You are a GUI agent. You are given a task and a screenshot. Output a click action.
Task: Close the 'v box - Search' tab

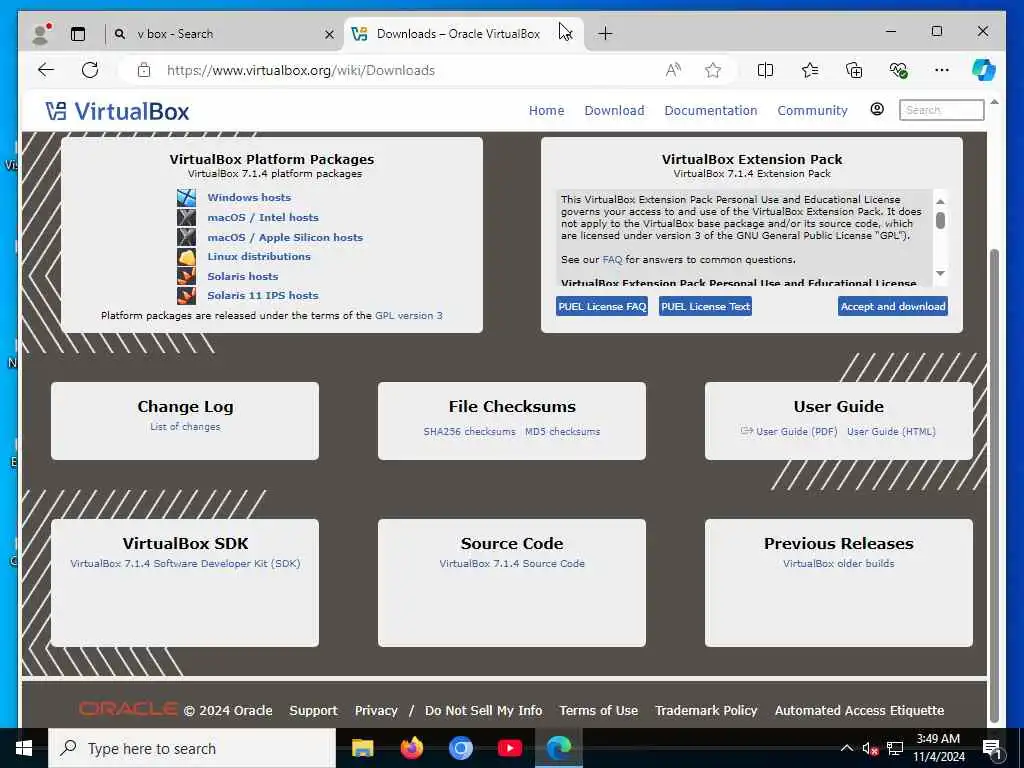pos(330,34)
